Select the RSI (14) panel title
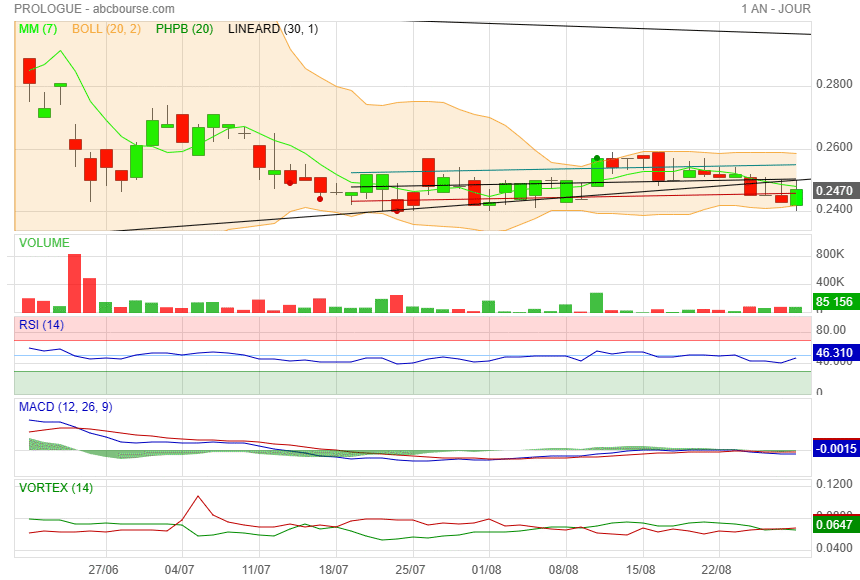This screenshot has width=860, height=580. click(x=42, y=324)
